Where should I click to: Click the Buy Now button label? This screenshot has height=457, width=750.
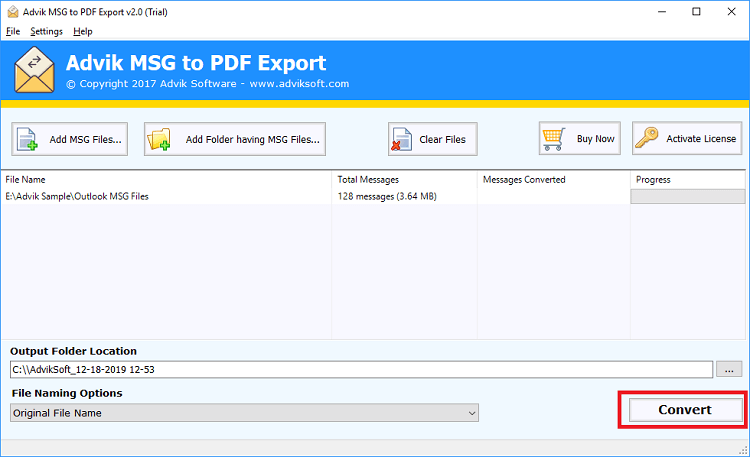596,139
